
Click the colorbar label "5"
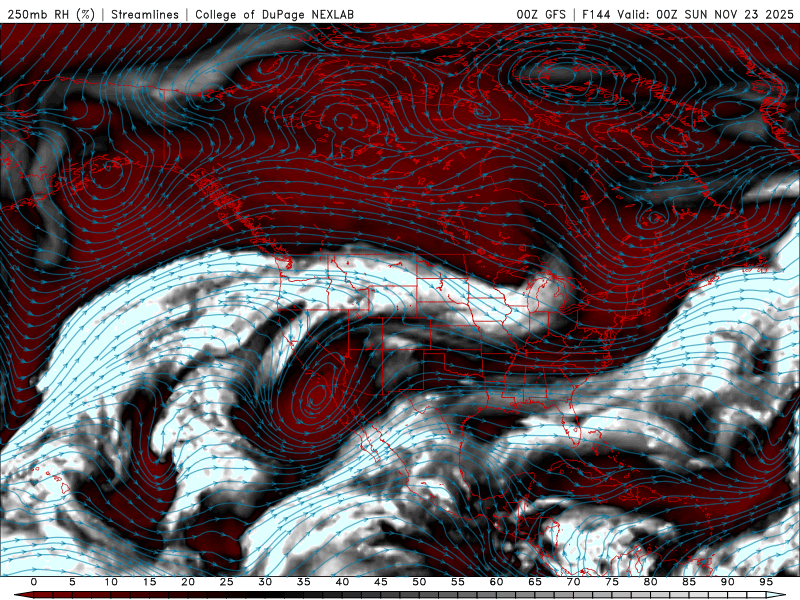tap(72, 582)
